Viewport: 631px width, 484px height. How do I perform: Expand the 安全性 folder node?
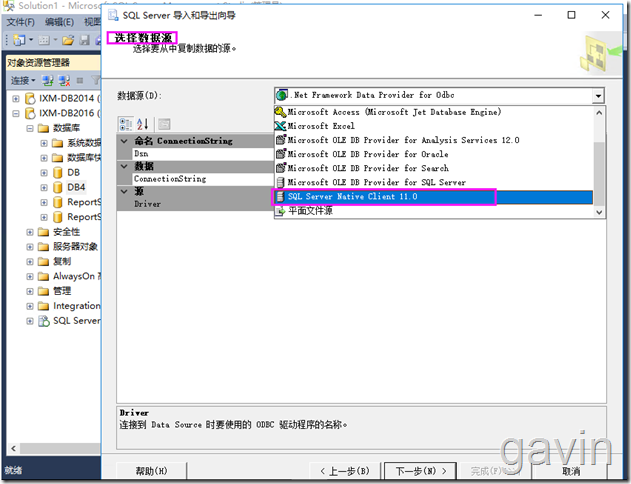click(30, 232)
